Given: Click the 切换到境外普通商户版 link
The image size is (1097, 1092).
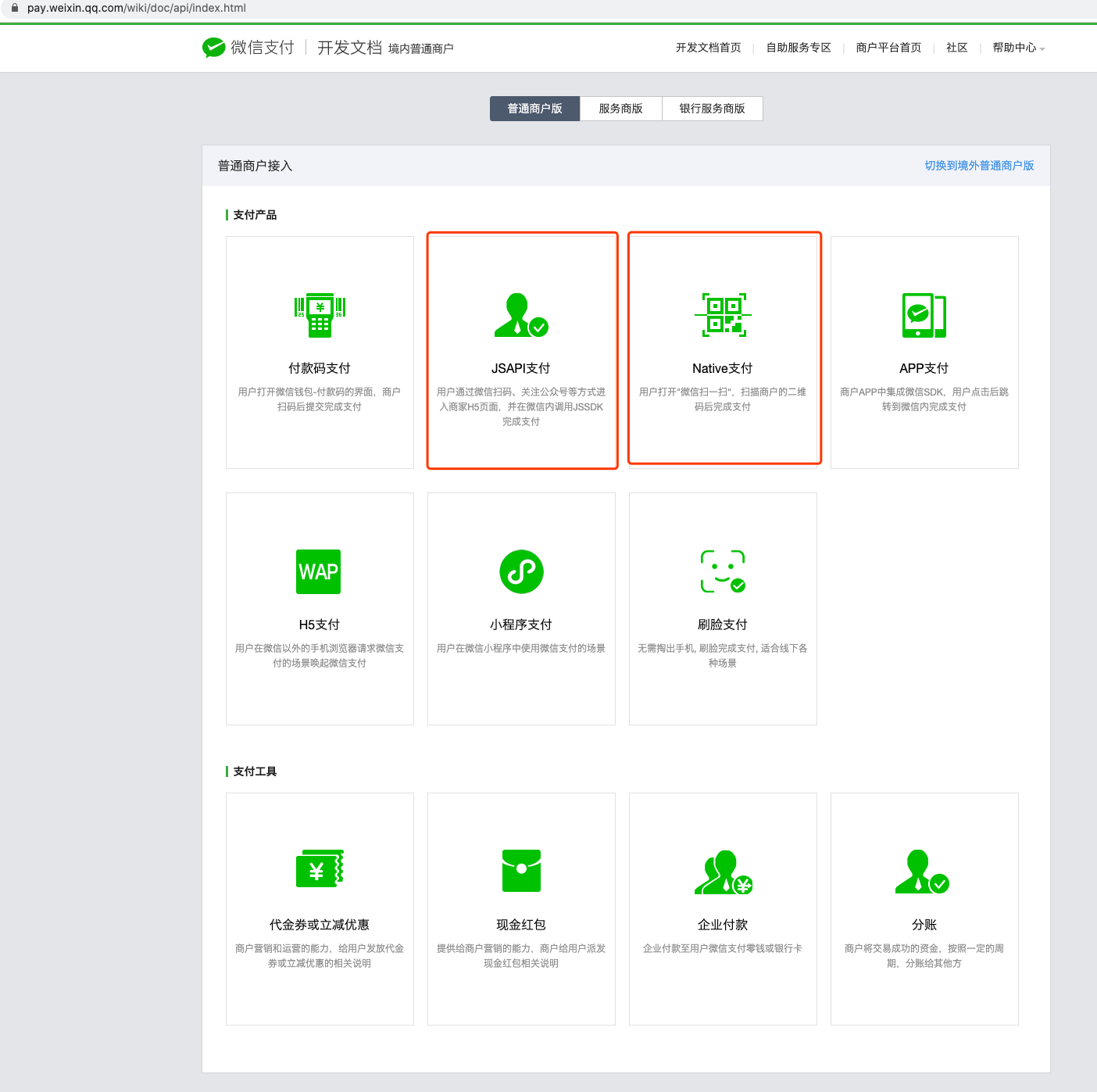Looking at the screenshot, I should (980, 166).
